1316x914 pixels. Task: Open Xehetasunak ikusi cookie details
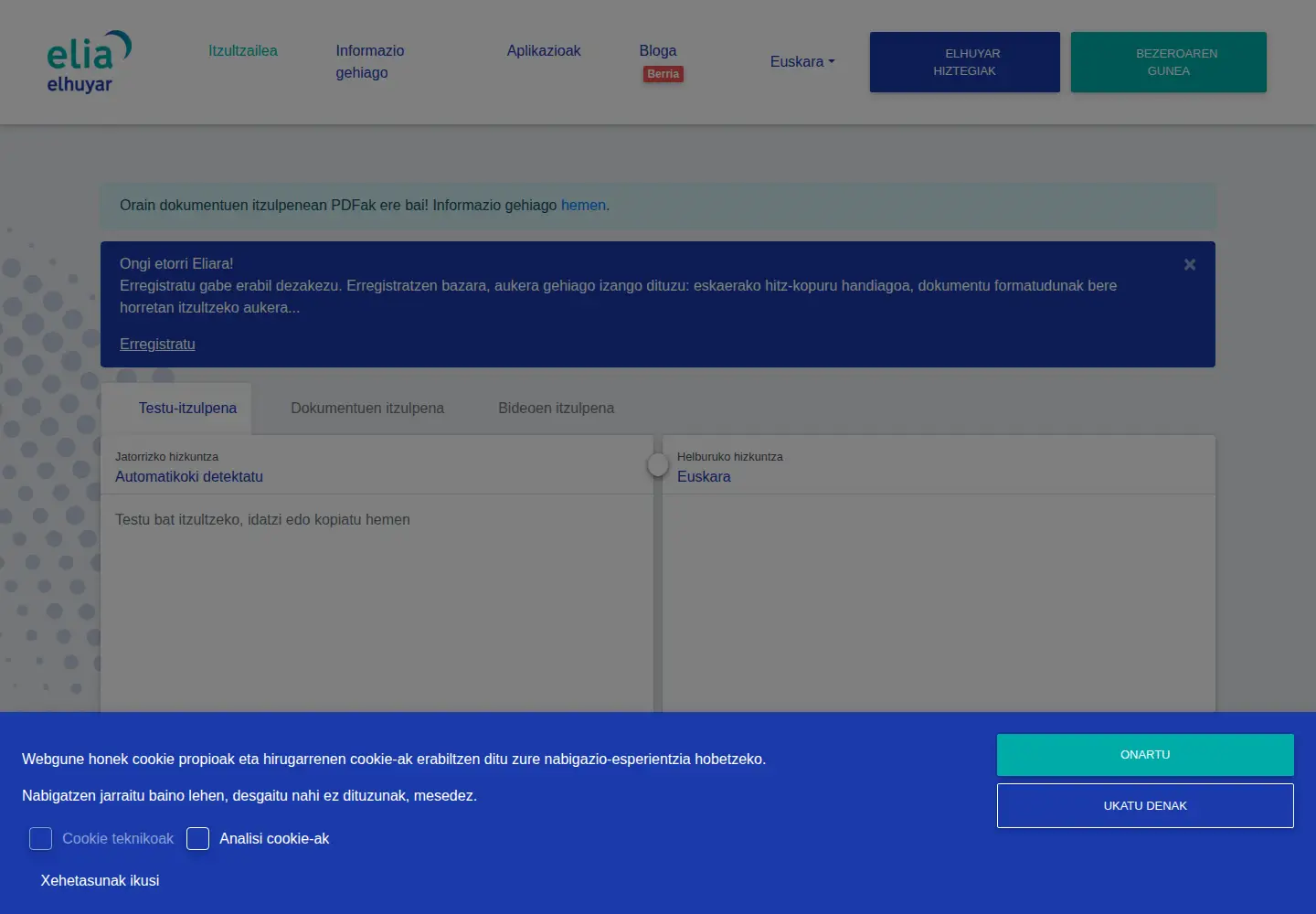pos(100,880)
